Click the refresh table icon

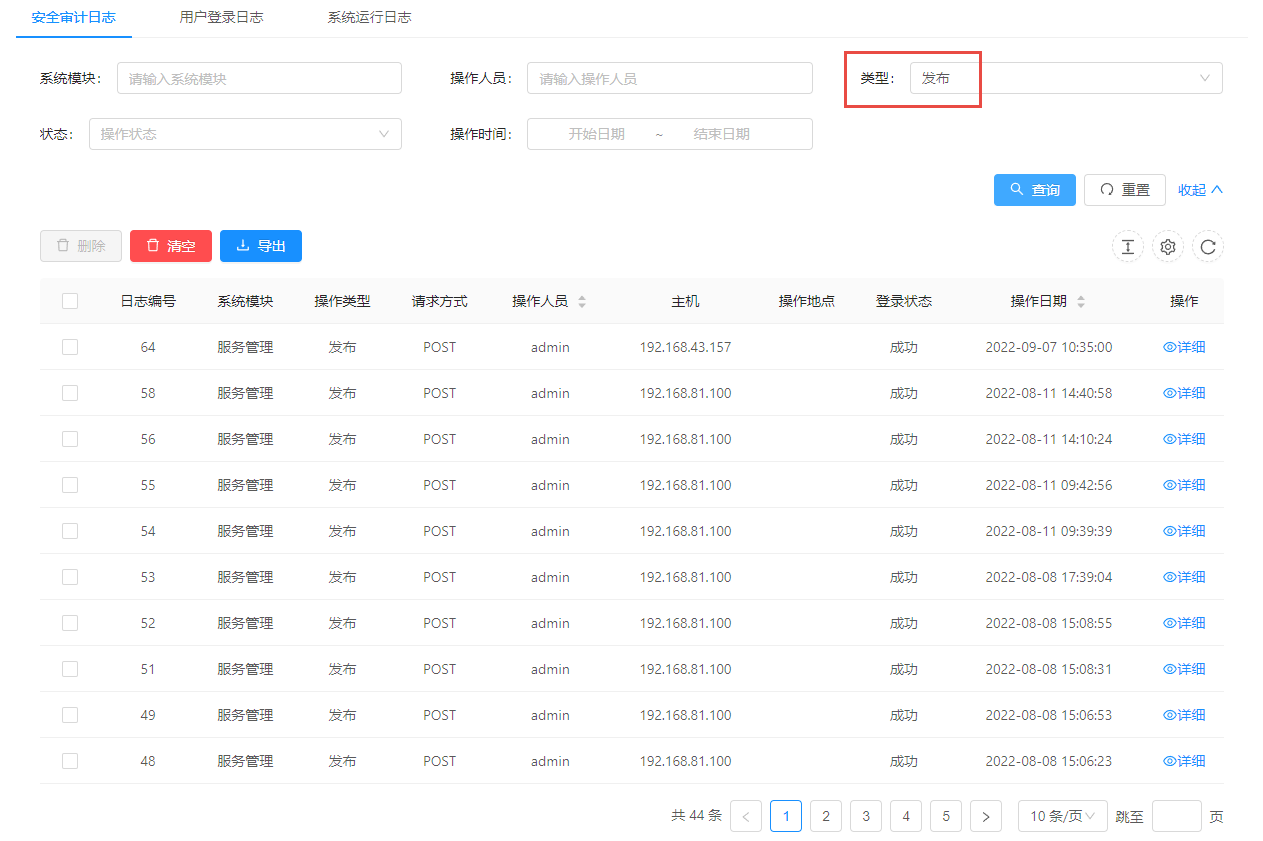point(1207,247)
